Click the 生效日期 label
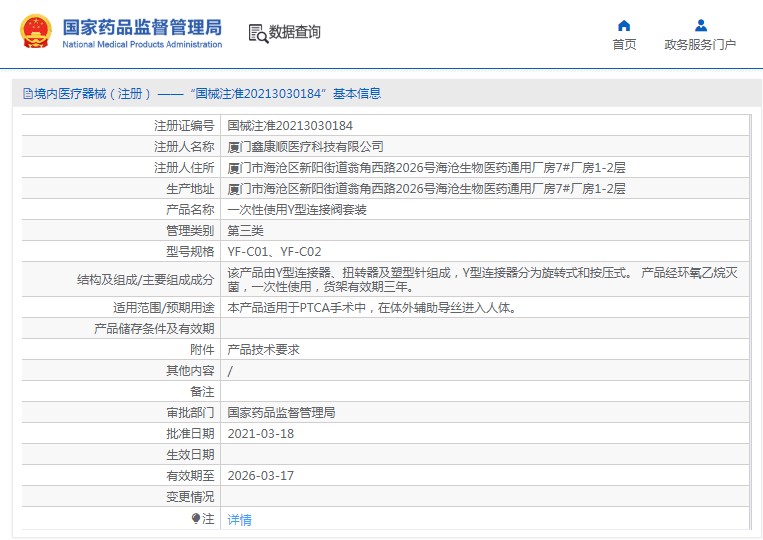 [190, 454]
